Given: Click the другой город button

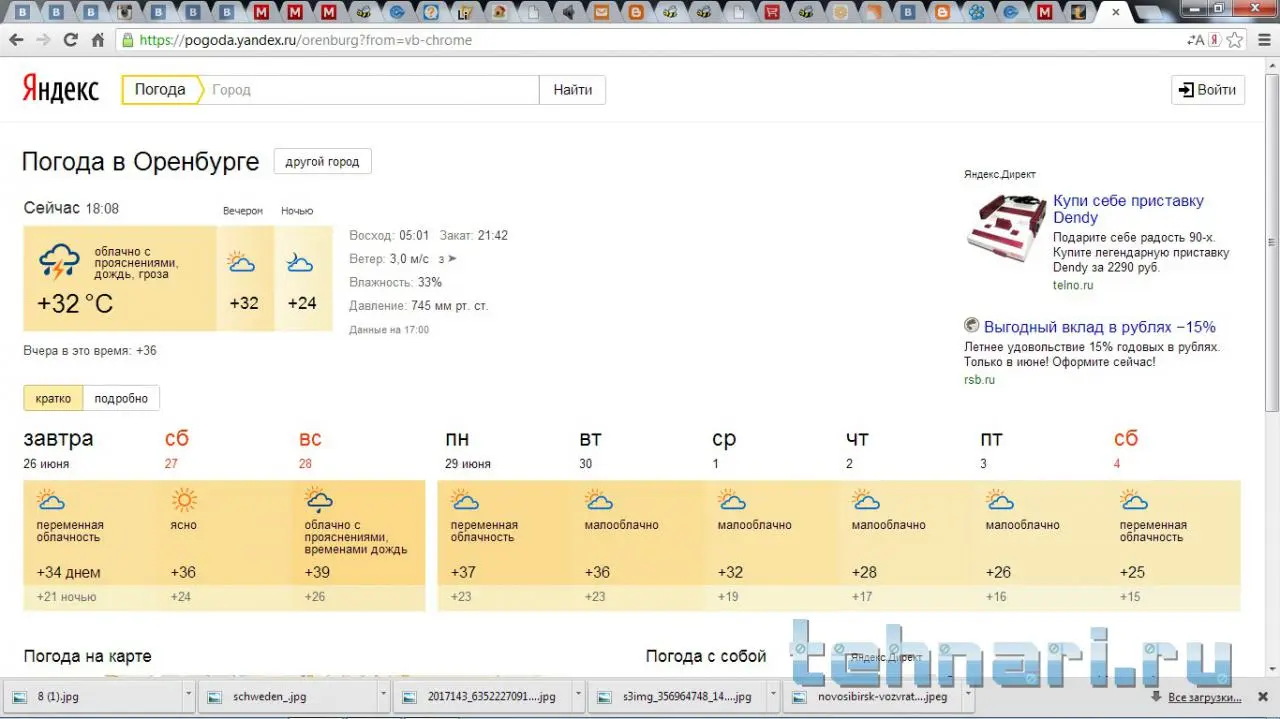Looking at the screenshot, I should pyautogui.click(x=322, y=162).
